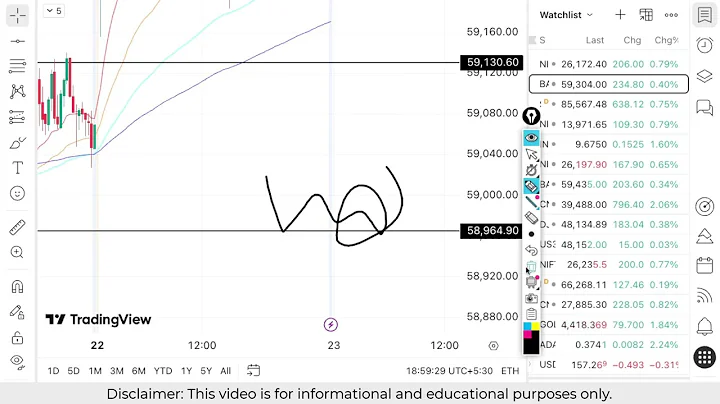Open the screeners radar icon

pyautogui.click(x=705, y=207)
